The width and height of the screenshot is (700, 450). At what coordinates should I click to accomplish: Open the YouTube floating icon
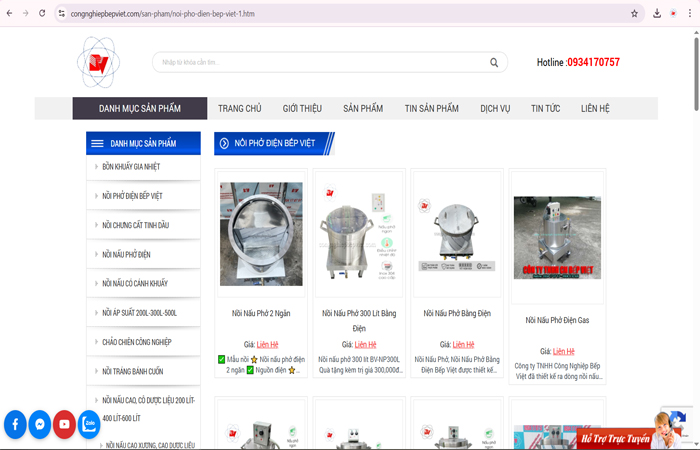tap(64, 424)
